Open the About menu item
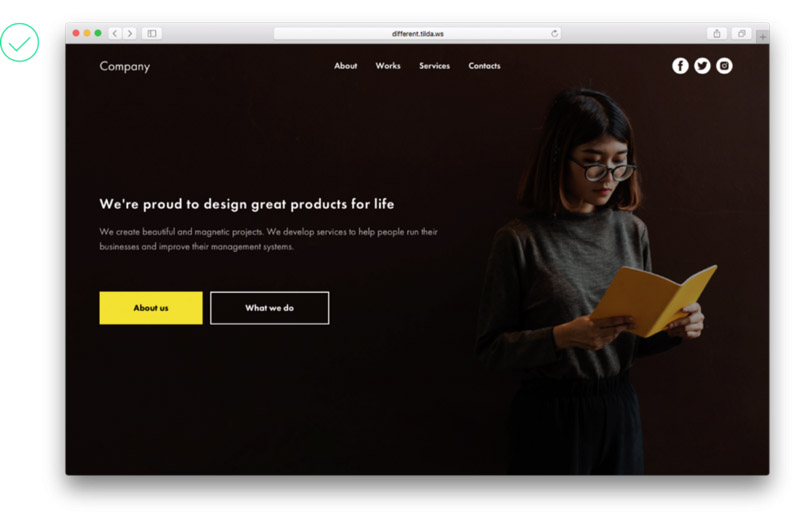Viewport: 800px width, 519px height. [345, 66]
